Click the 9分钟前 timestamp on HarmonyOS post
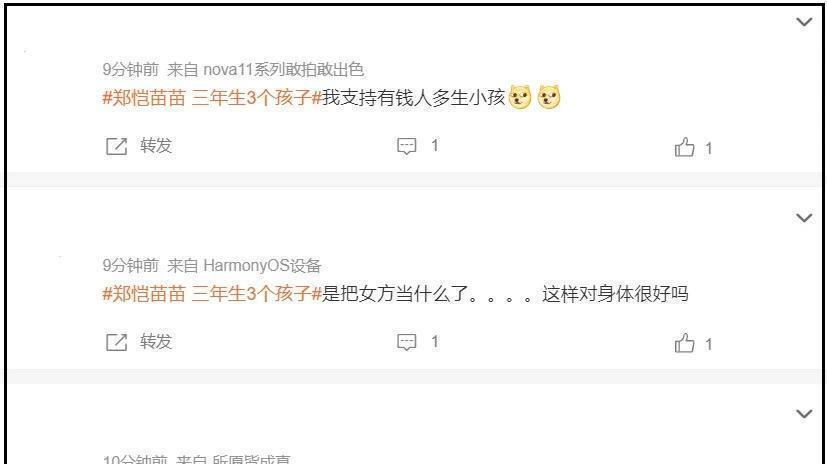This screenshot has width=827, height=464. coord(130,265)
